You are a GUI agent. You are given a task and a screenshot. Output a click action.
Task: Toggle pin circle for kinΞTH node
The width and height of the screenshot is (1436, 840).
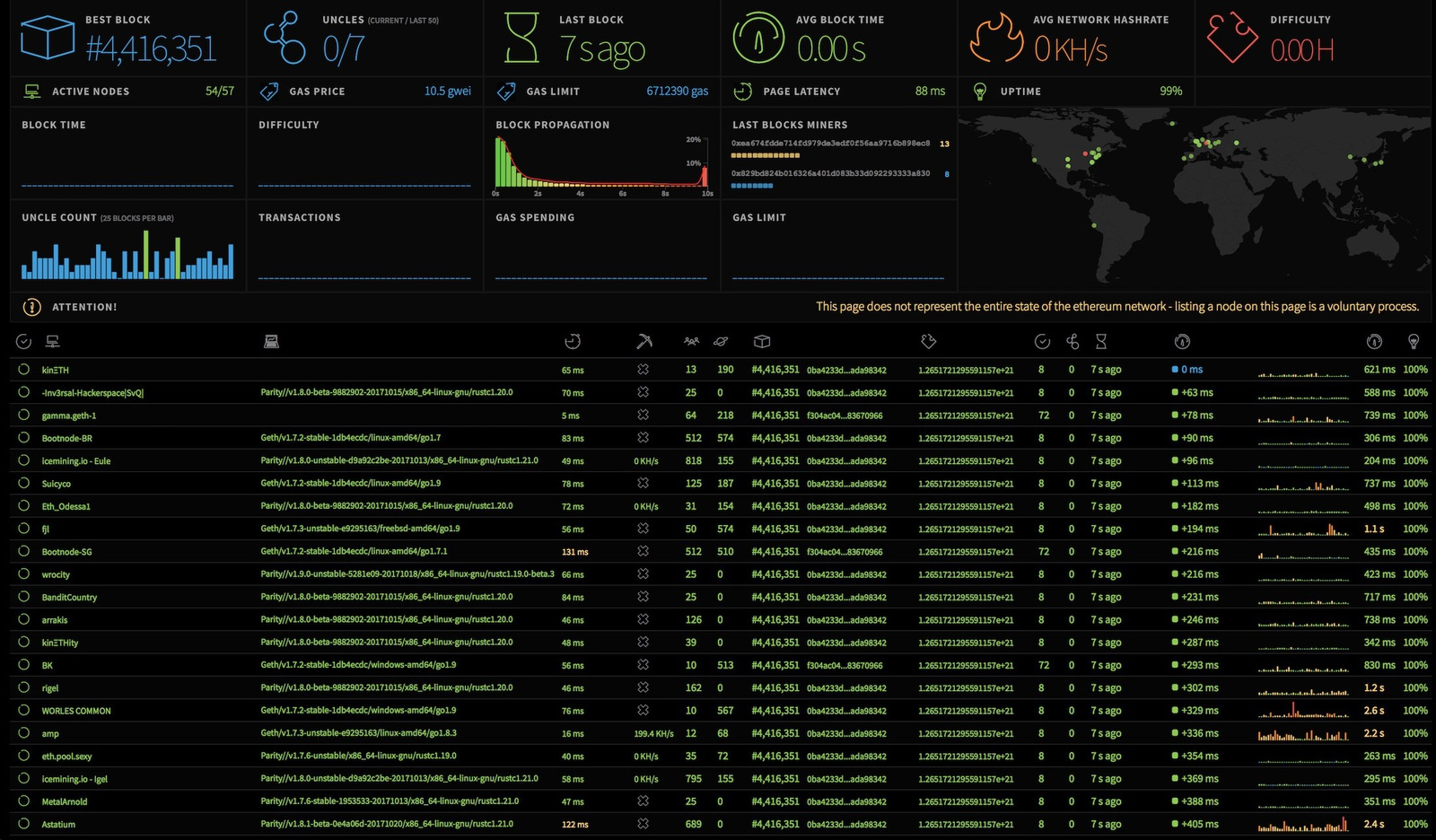tap(23, 369)
